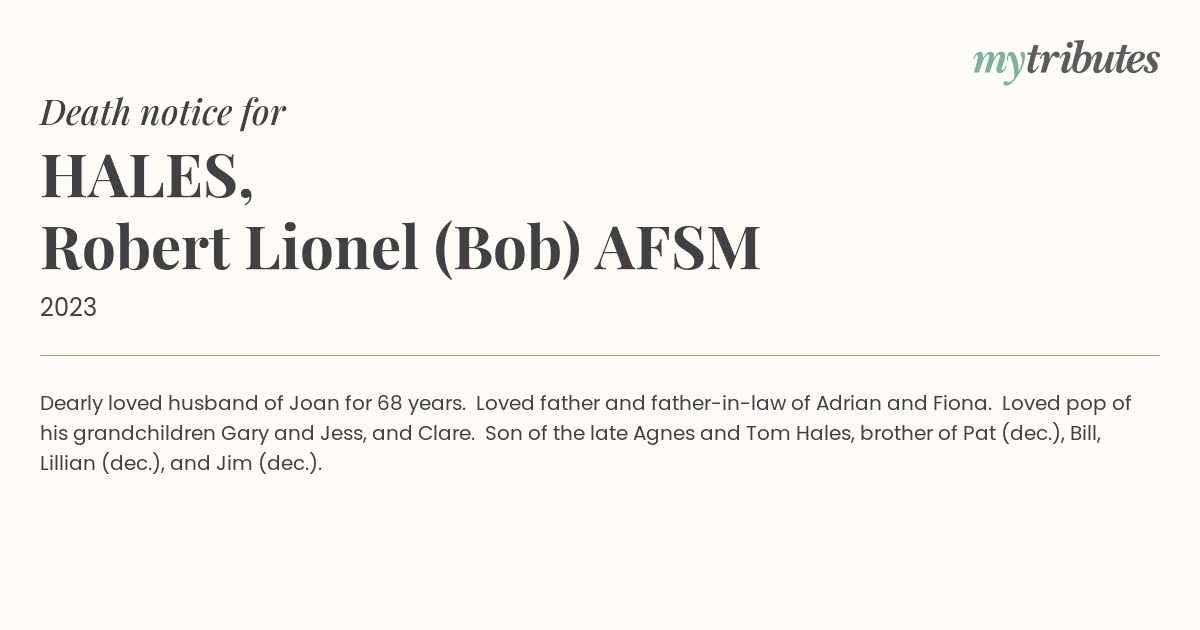This screenshot has height=630, width=1200.
Task: Select the "Death notice for" italic heading
Action: tap(163, 113)
